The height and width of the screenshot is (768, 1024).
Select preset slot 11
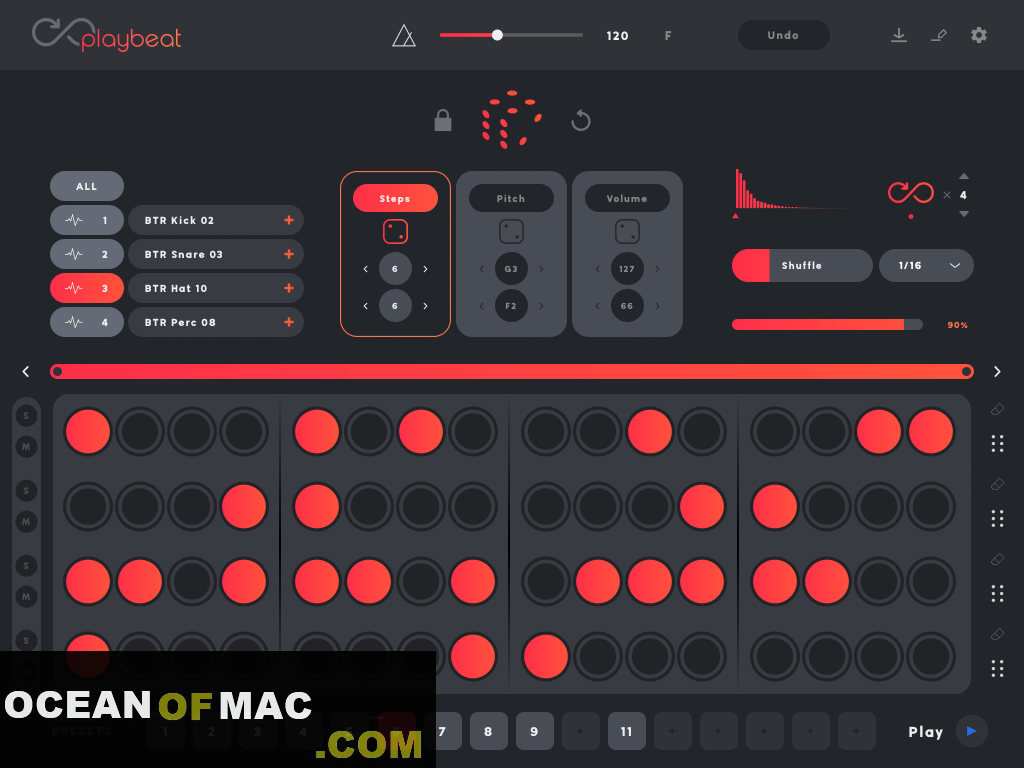coord(627,731)
